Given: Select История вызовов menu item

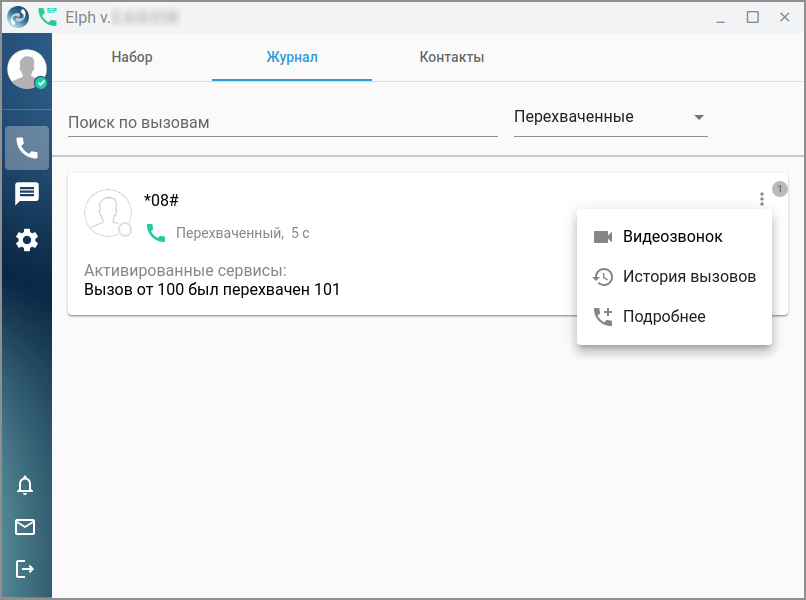Looking at the screenshot, I should [689, 277].
